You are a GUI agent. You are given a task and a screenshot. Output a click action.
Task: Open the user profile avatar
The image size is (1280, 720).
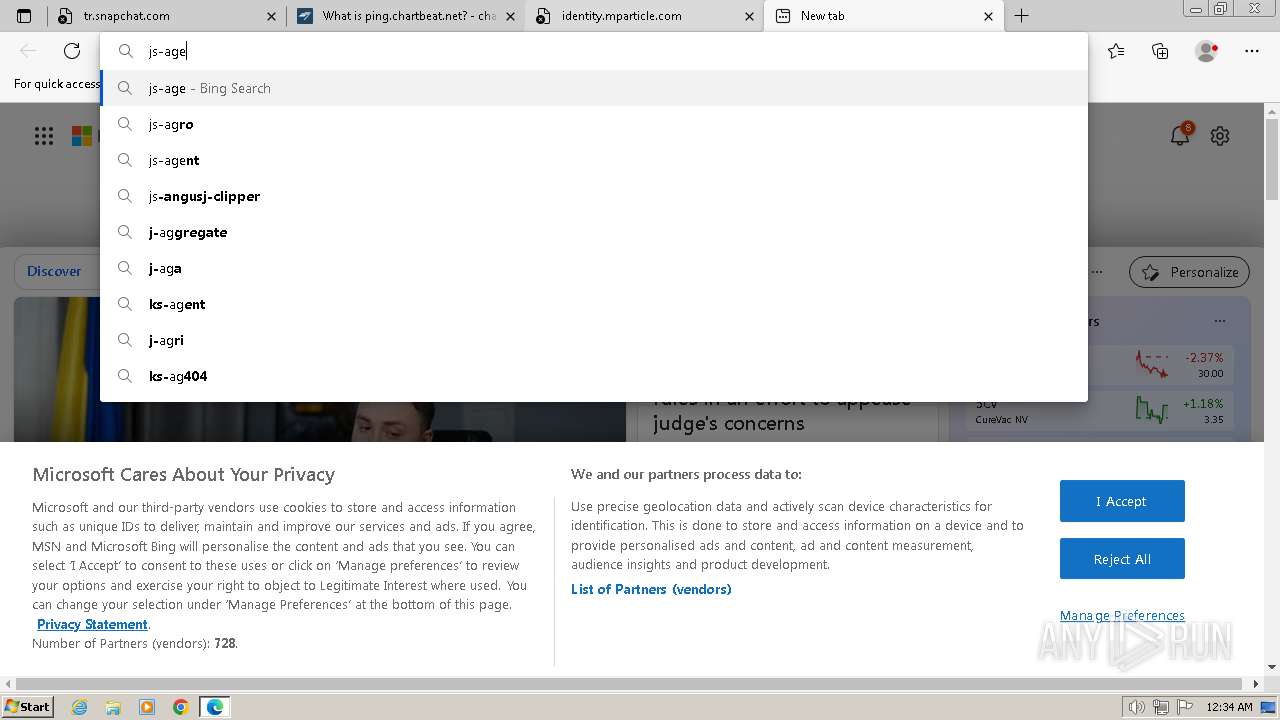(x=1207, y=51)
